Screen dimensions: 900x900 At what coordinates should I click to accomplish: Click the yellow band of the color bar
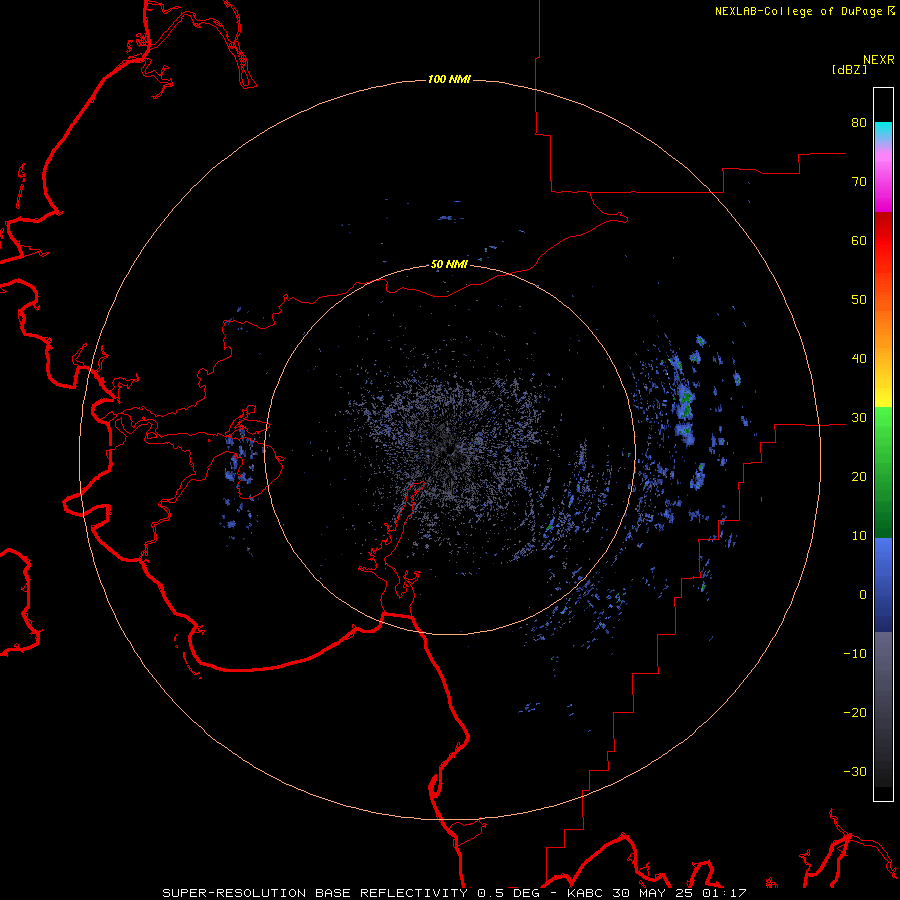coord(883,396)
